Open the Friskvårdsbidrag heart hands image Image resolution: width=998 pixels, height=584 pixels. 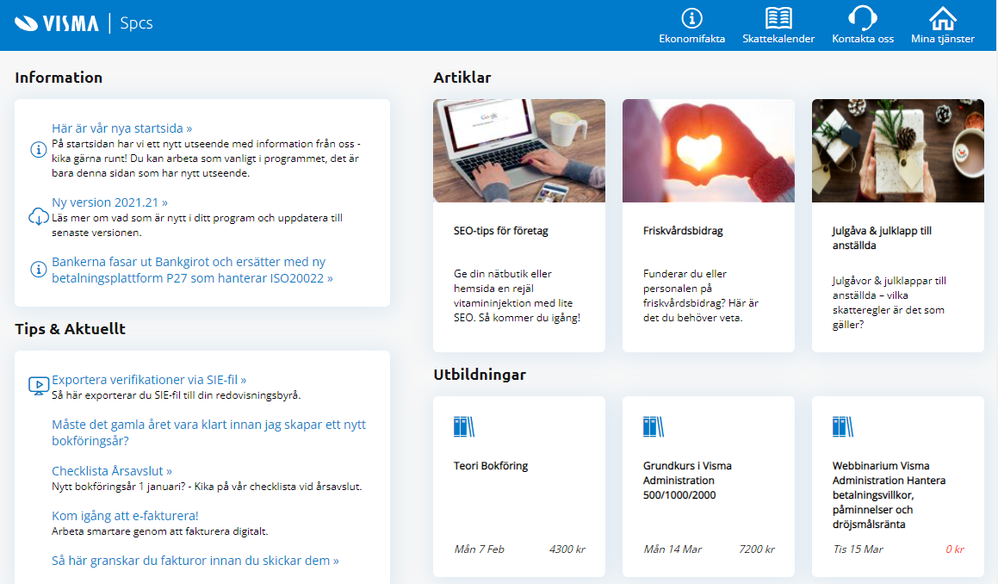708,151
